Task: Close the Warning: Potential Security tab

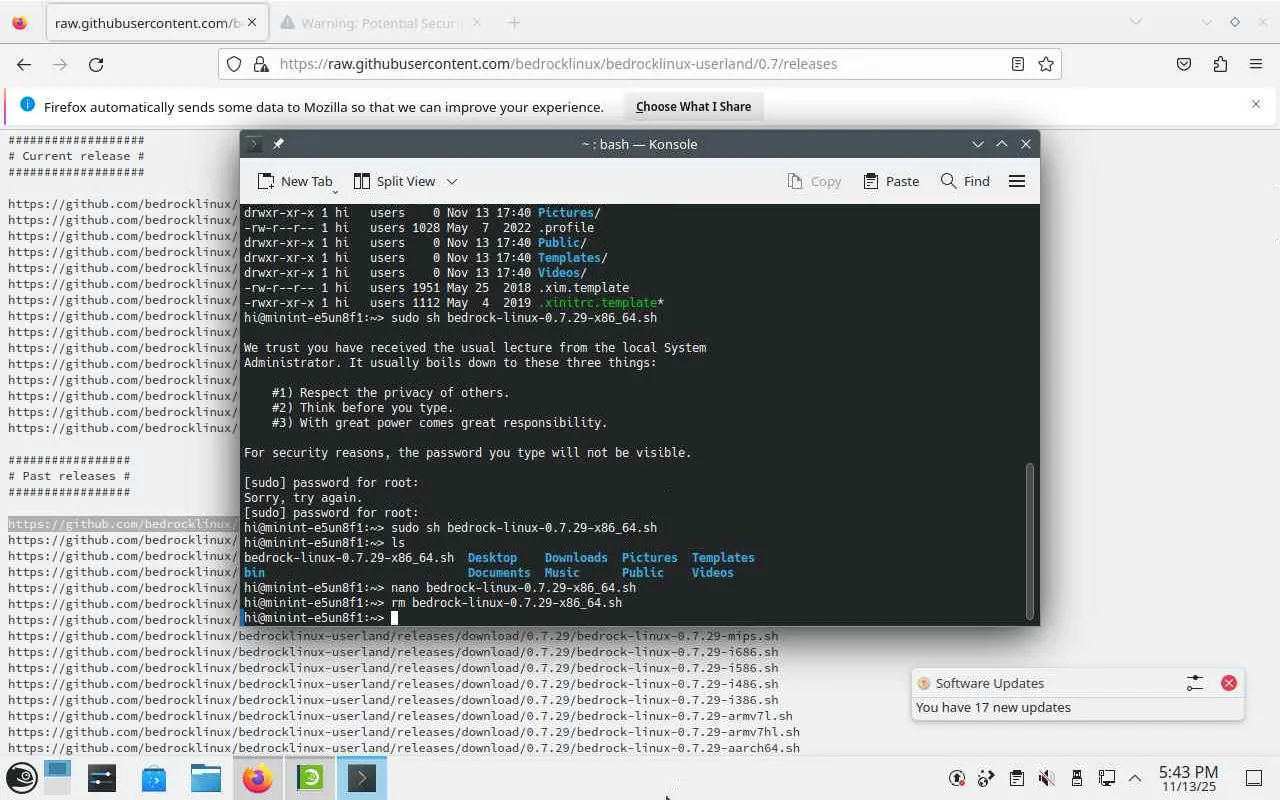Action: pos(475,22)
